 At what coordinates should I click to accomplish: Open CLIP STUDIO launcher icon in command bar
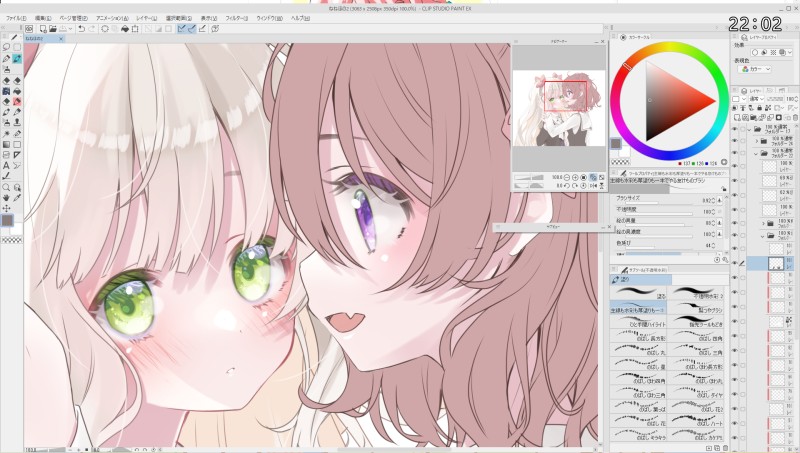pos(29,29)
